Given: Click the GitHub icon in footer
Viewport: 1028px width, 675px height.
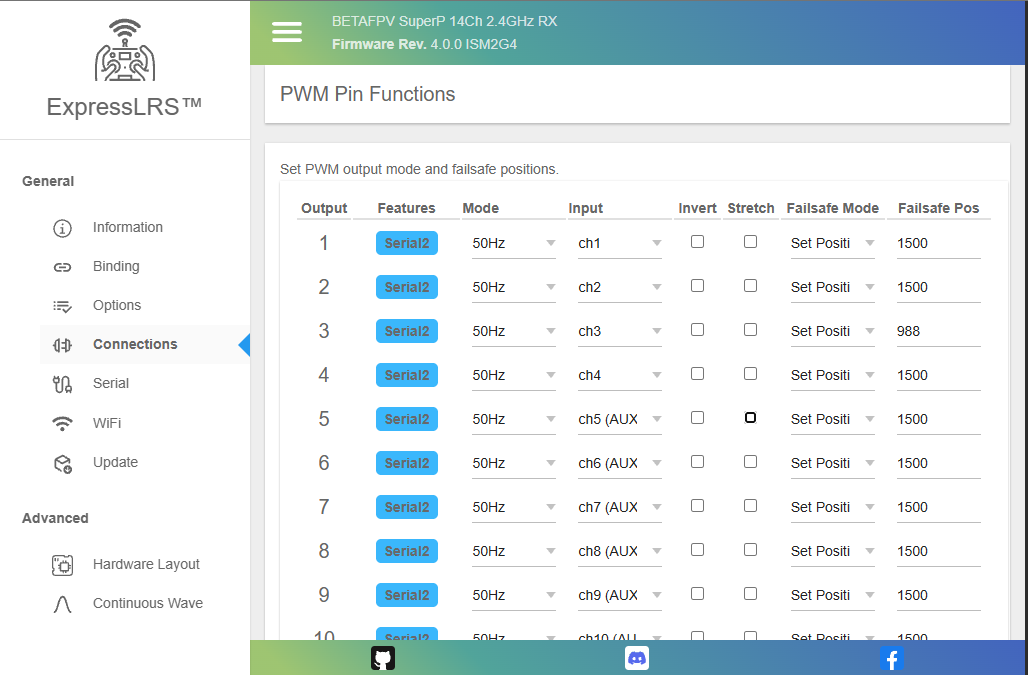Looking at the screenshot, I should pyautogui.click(x=383, y=658).
